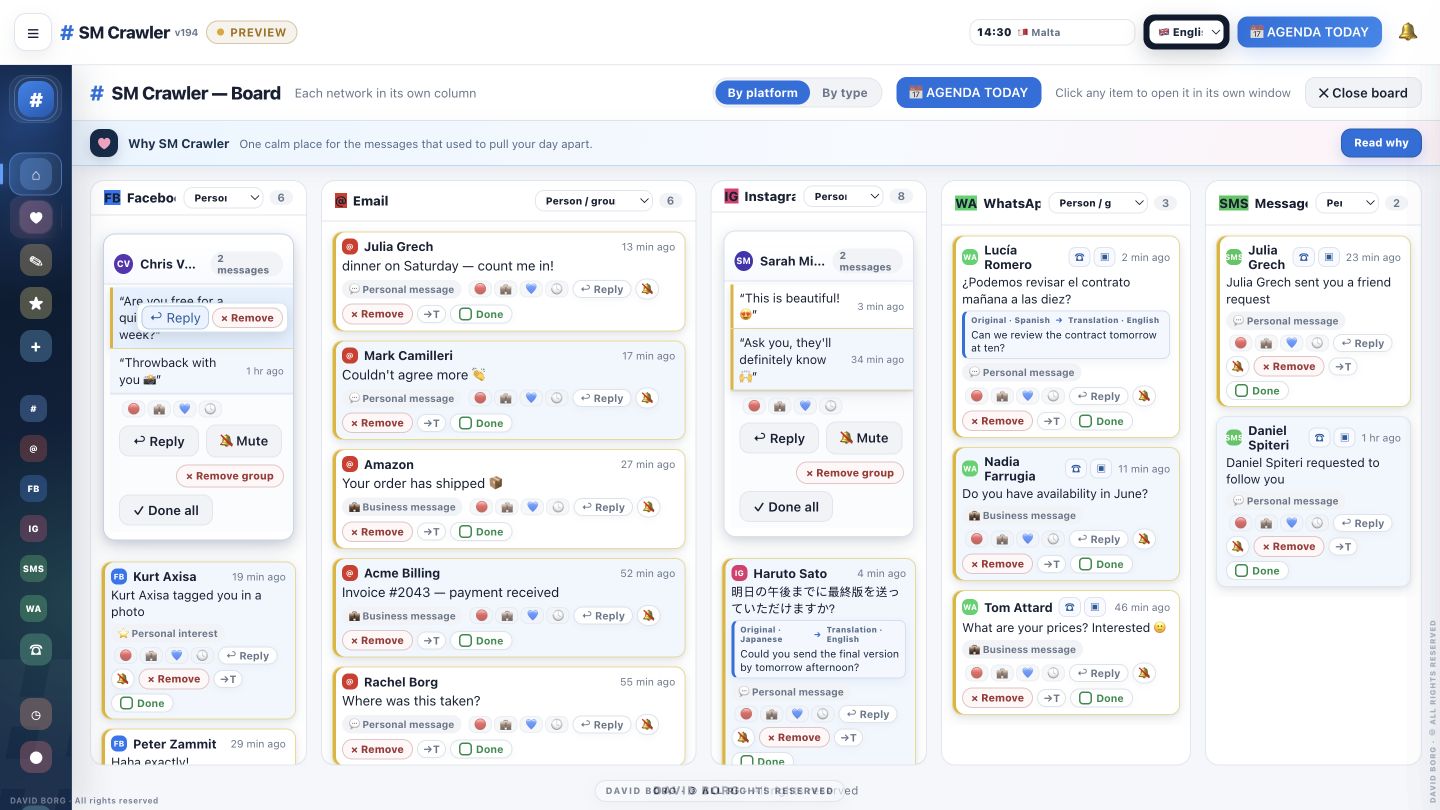The image size is (1440, 810).
Task: Open the SMS Messages column grouping dropdown
Action: click(1347, 203)
